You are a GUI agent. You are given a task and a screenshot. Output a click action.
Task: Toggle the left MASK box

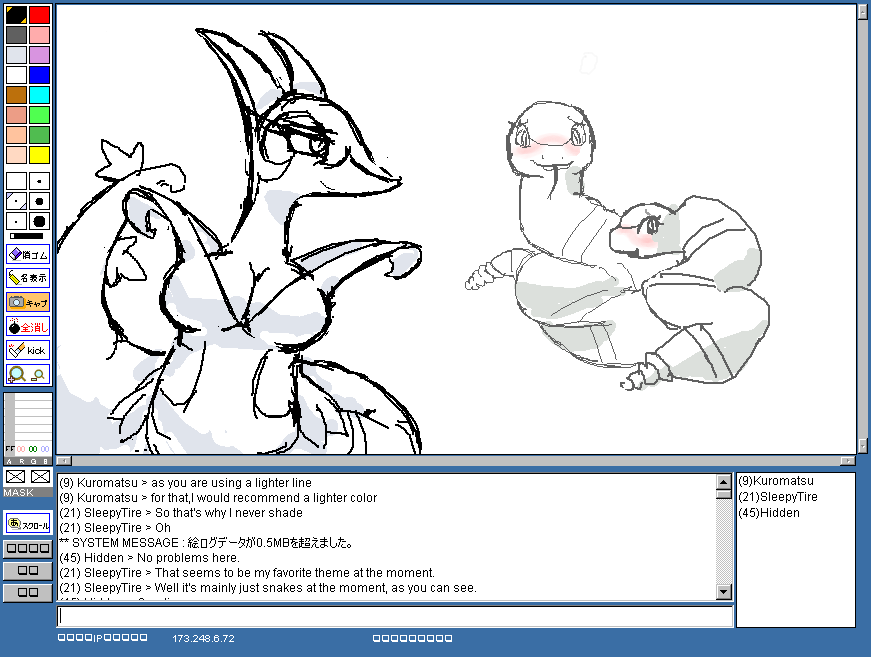(x=16, y=477)
